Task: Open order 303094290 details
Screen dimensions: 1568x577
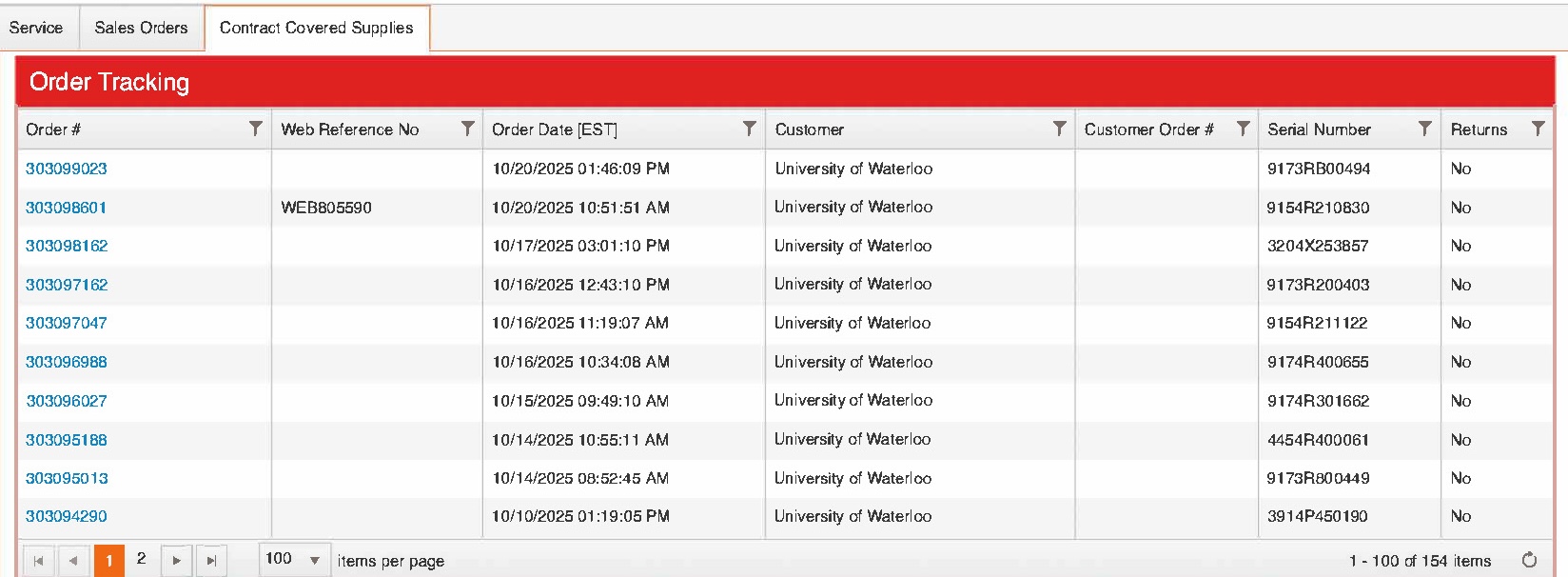Action: pyautogui.click(x=67, y=516)
